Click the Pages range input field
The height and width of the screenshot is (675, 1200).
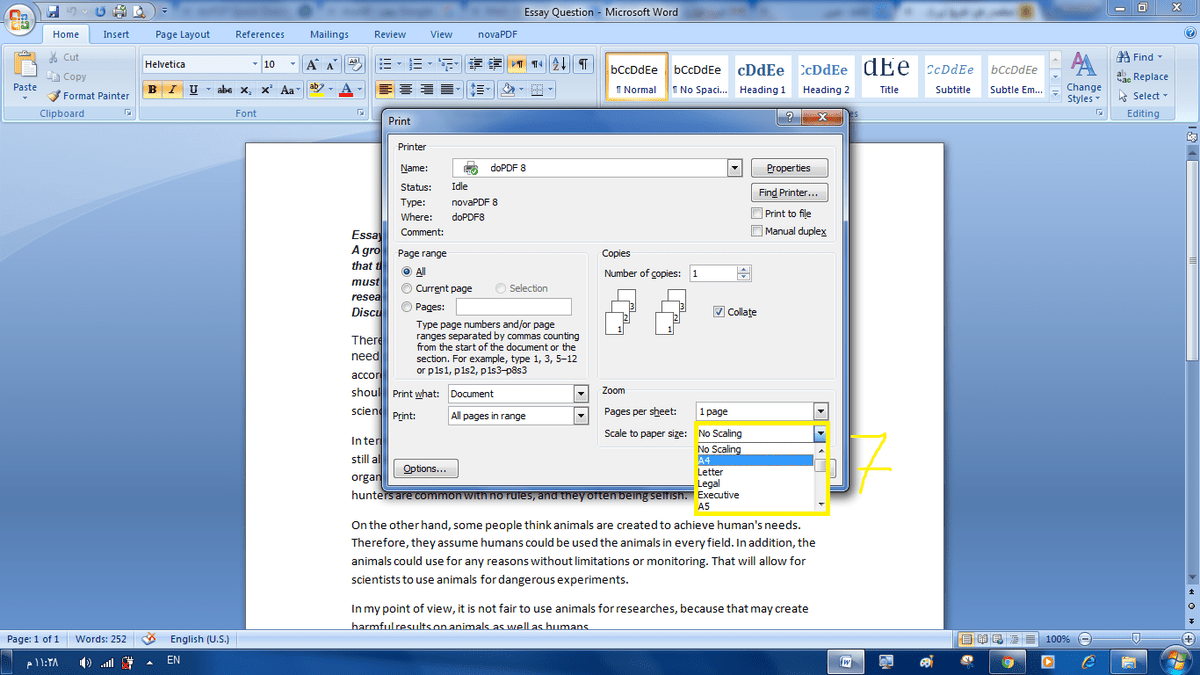click(x=513, y=307)
